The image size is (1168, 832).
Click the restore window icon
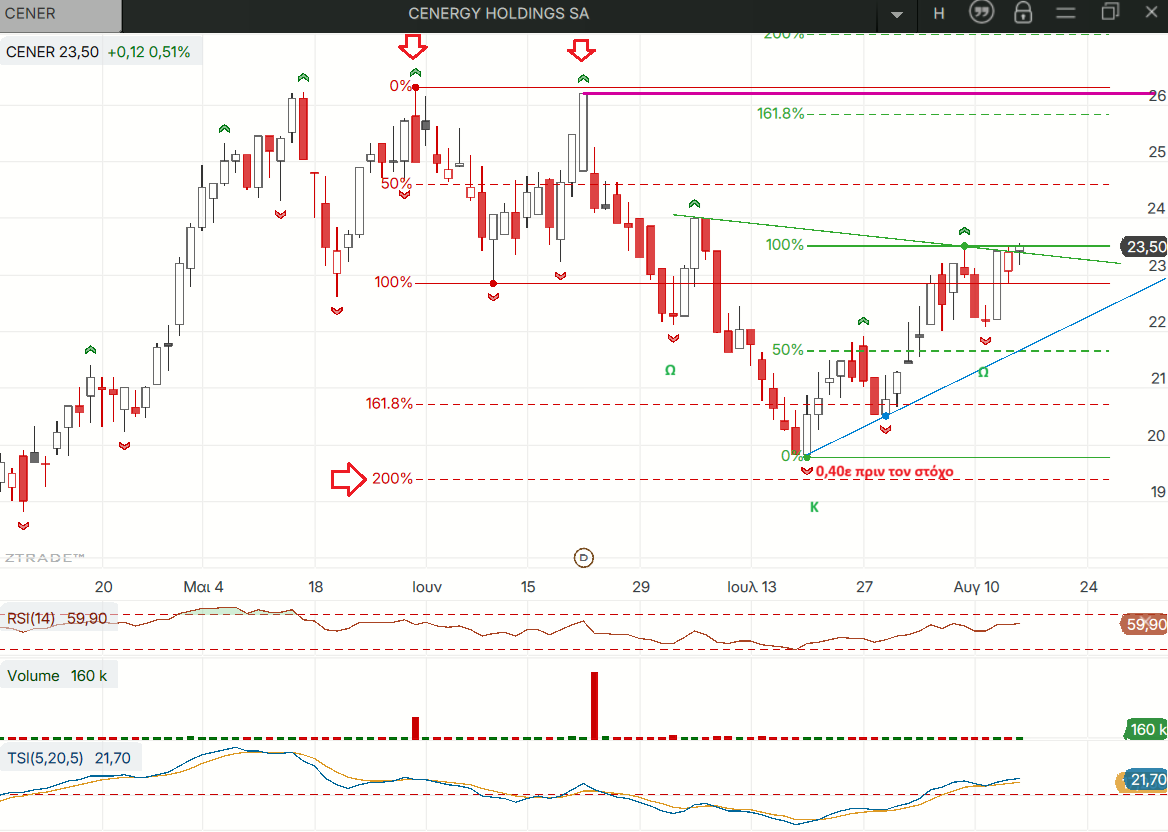click(x=1110, y=11)
